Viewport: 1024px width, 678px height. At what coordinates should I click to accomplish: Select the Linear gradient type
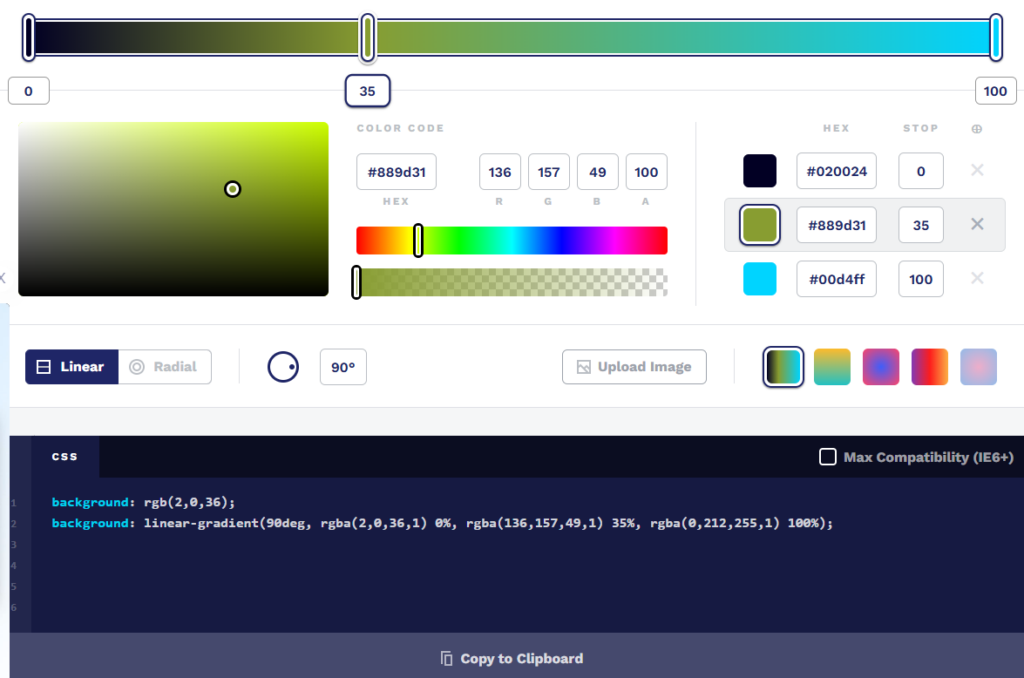[71, 367]
